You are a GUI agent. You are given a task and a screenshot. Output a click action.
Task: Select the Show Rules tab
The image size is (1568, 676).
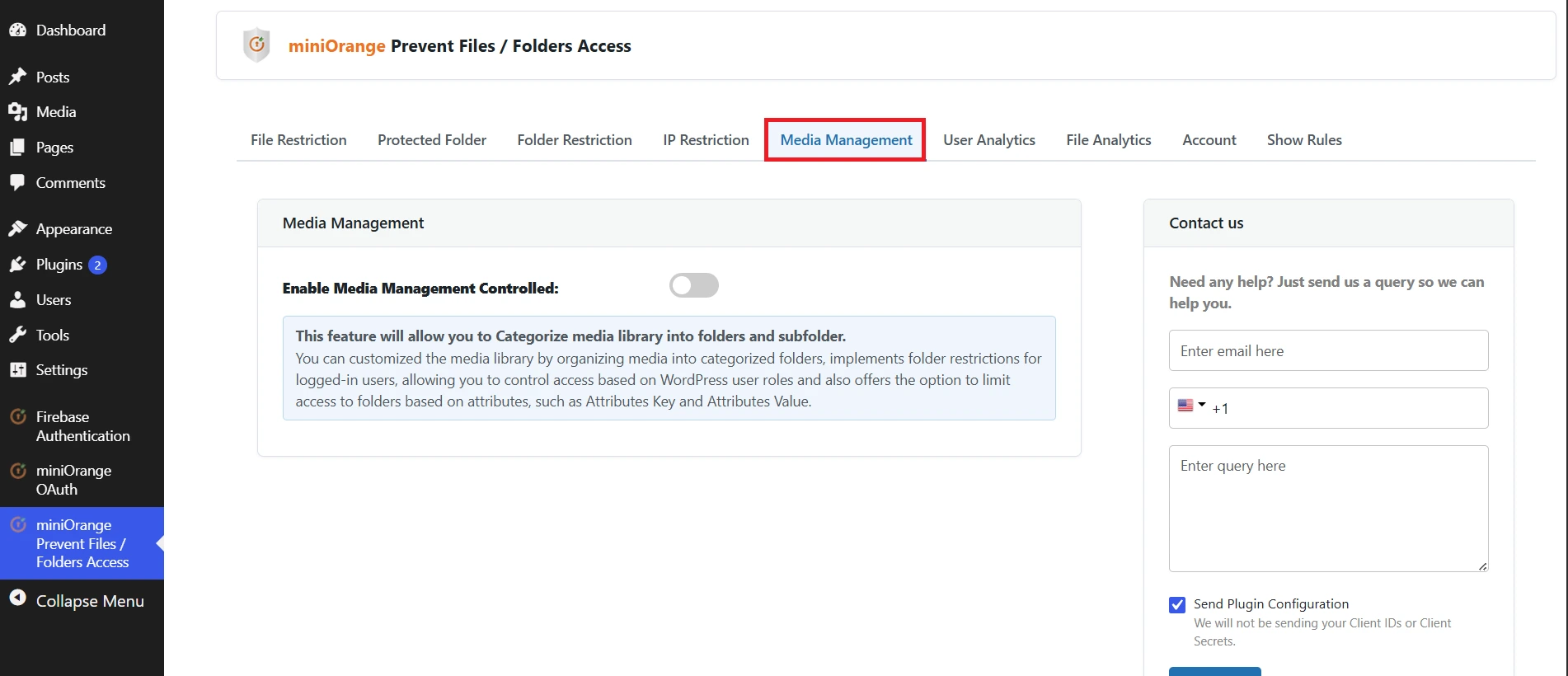point(1304,140)
